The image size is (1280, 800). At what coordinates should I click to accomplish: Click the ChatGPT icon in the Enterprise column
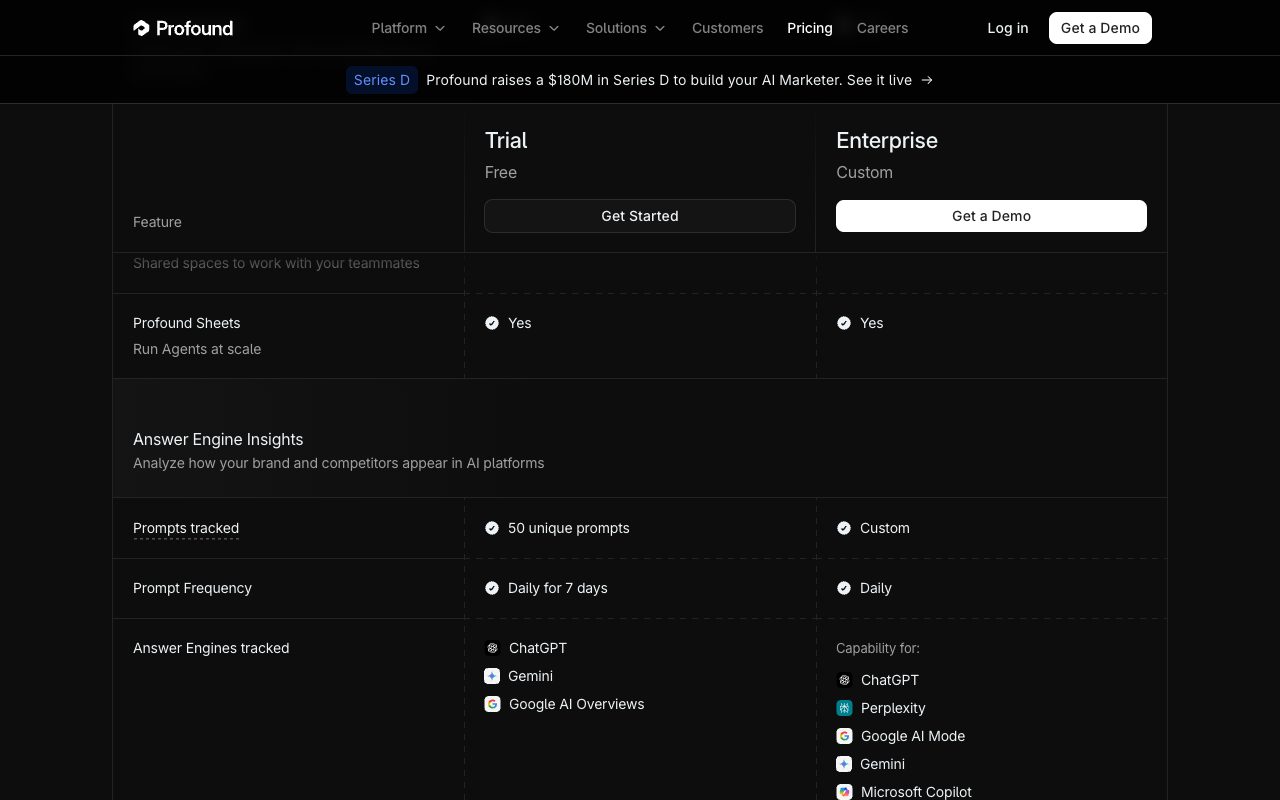[x=844, y=680]
